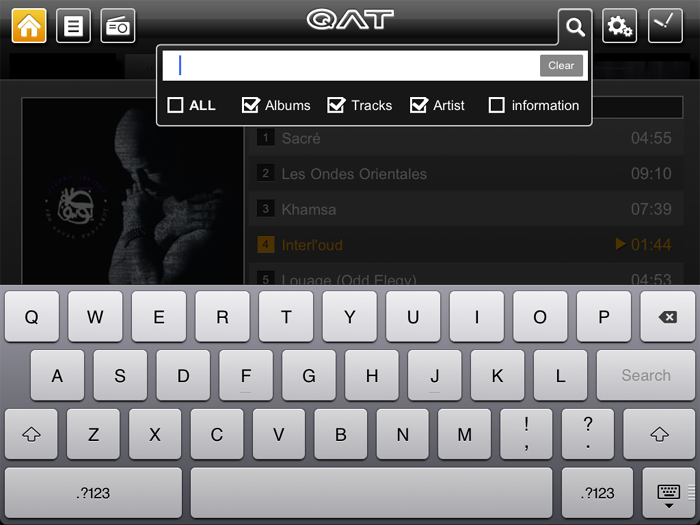
Task: Close search with the magnifier icon
Action: tap(575, 27)
